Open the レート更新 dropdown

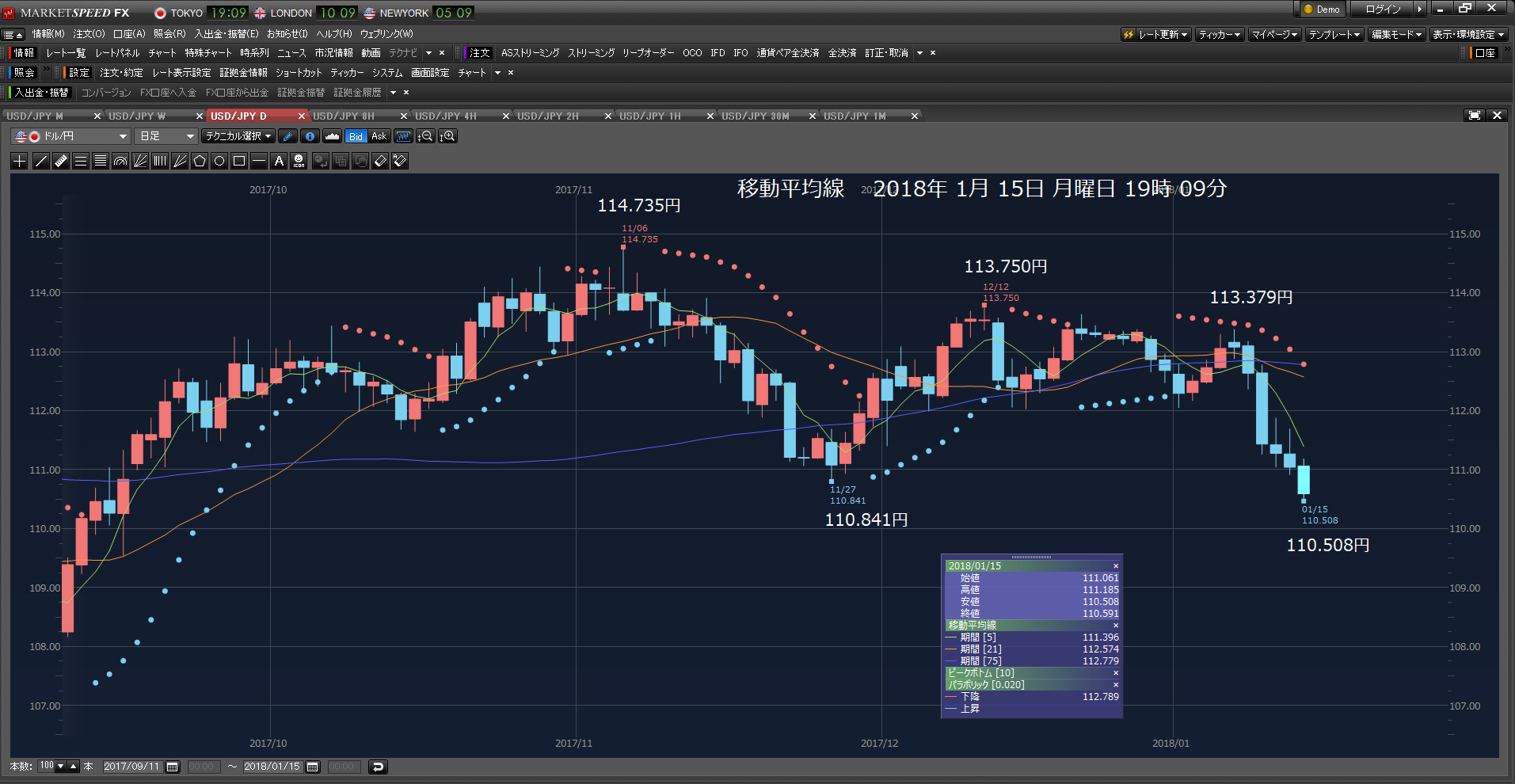tap(1155, 35)
